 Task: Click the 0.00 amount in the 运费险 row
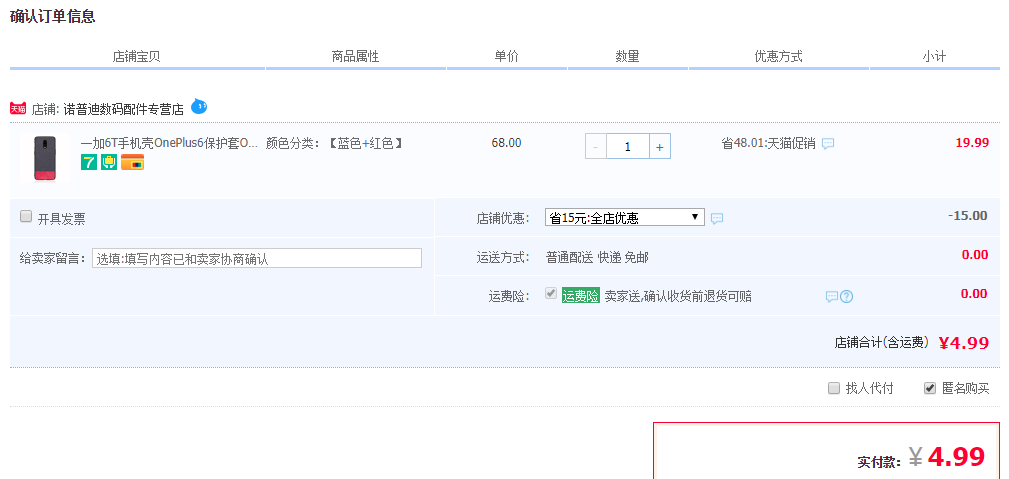974,294
